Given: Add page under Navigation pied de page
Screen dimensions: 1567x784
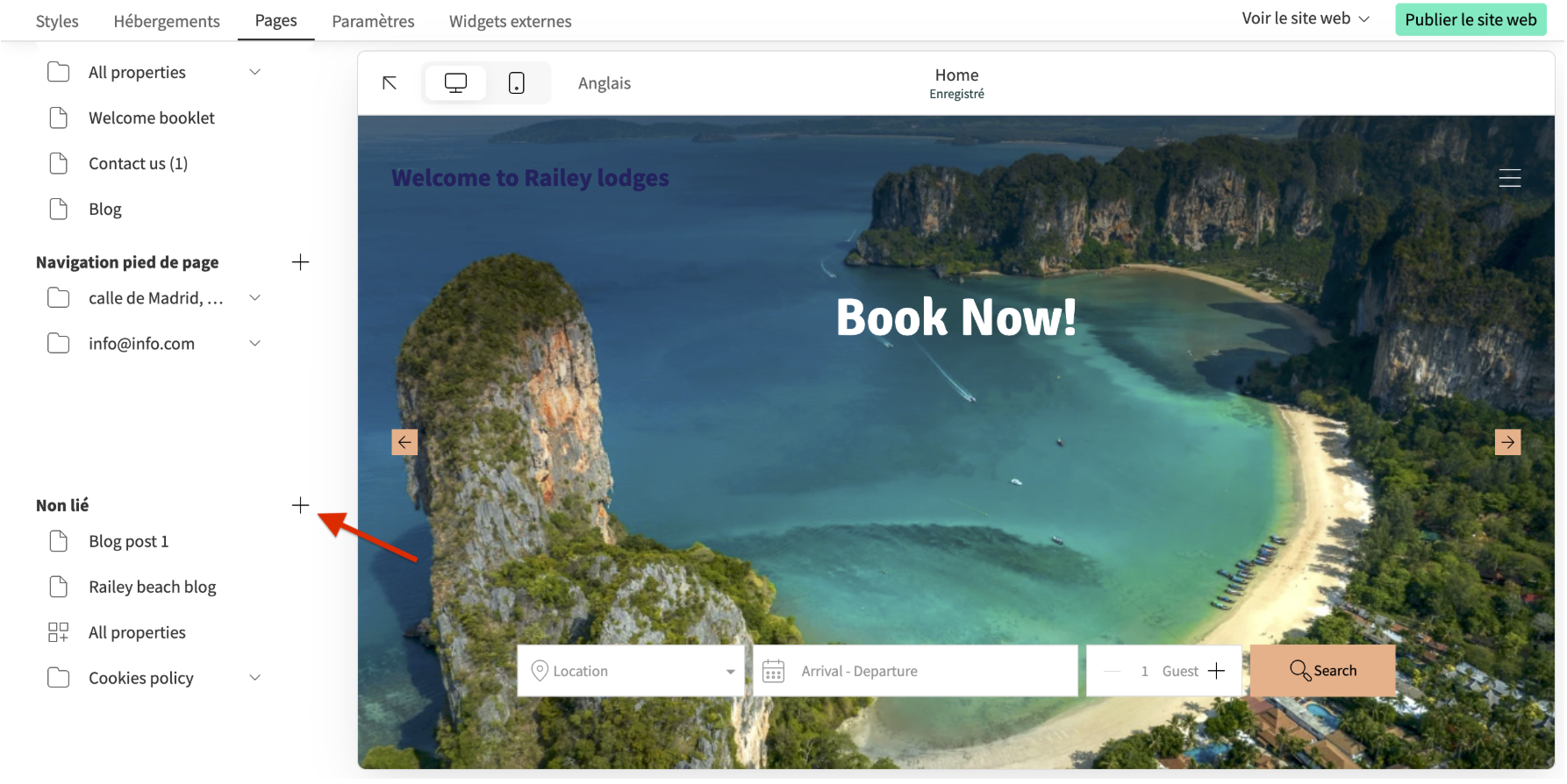Looking at the screenshot, I should tap(300, 262).
